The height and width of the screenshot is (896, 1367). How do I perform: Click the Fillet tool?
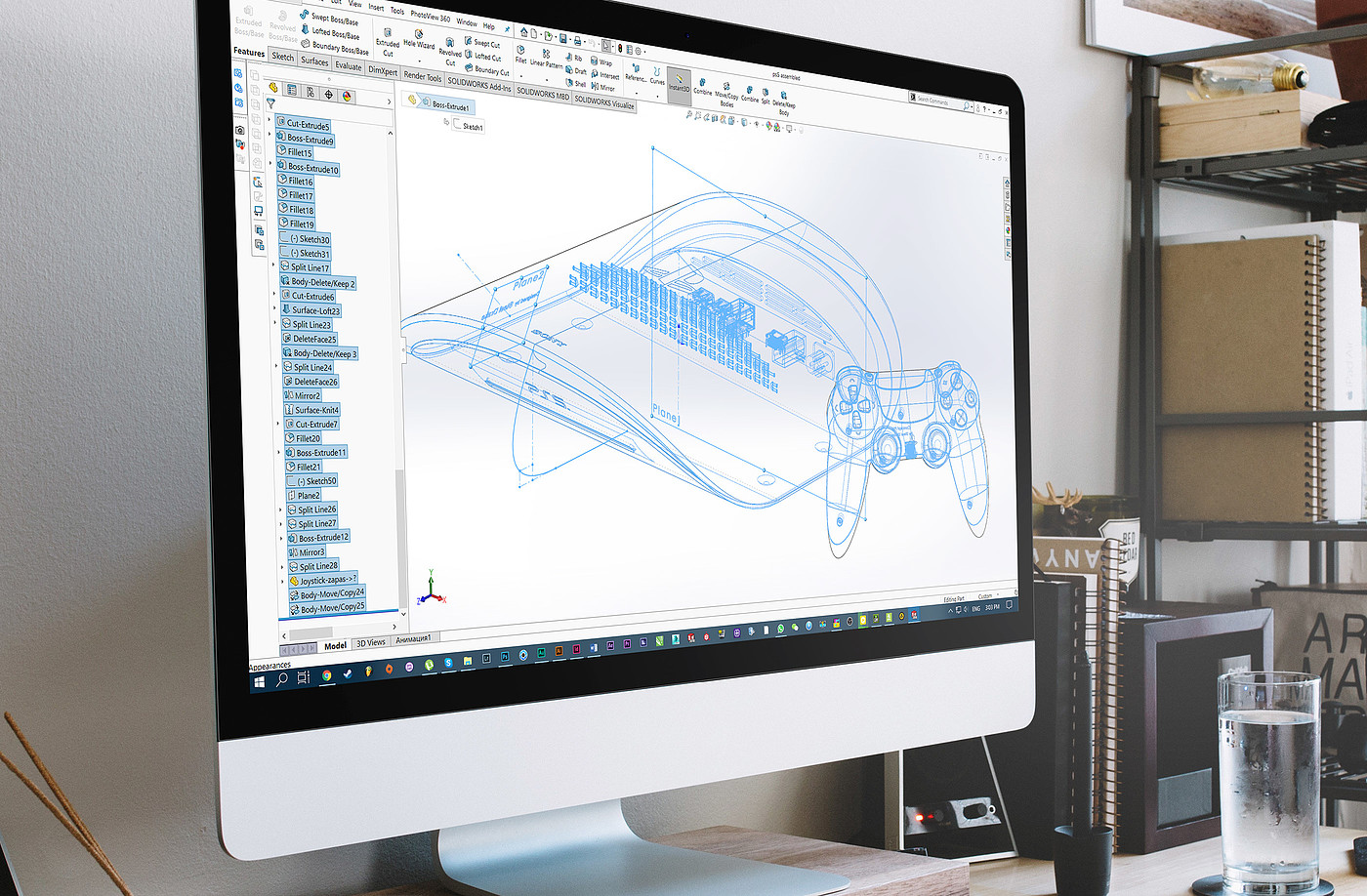(520, 56)
